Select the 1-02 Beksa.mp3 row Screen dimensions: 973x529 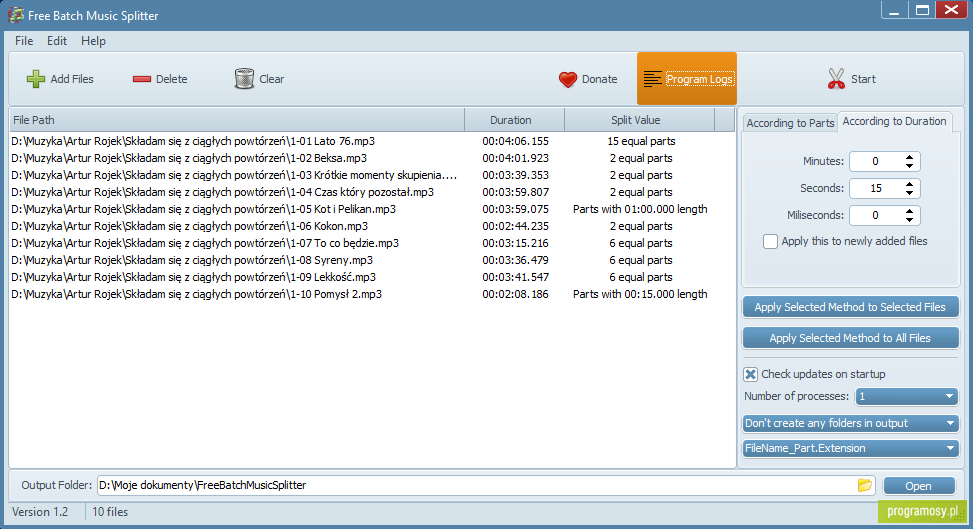[x=372, y=158]
